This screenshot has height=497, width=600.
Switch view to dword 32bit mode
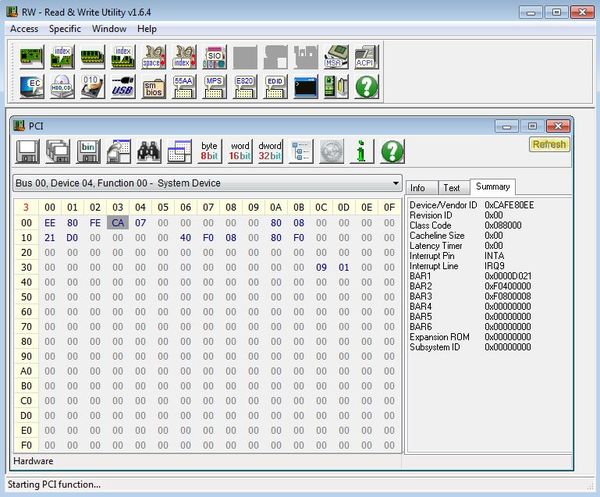[x=270, y=151]
